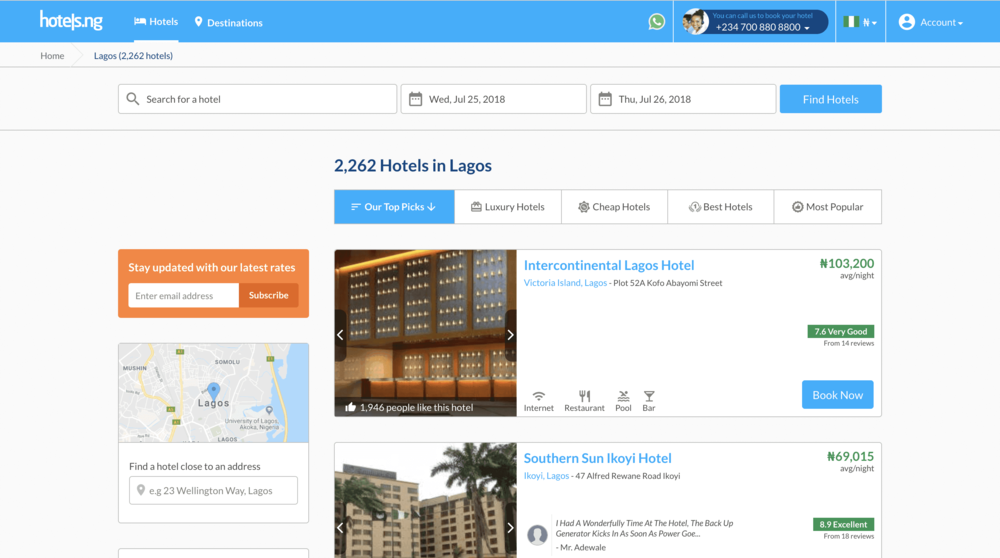Show next Intercontinental hotel photo
The image size is (1000, 558).
coord(510,335)
